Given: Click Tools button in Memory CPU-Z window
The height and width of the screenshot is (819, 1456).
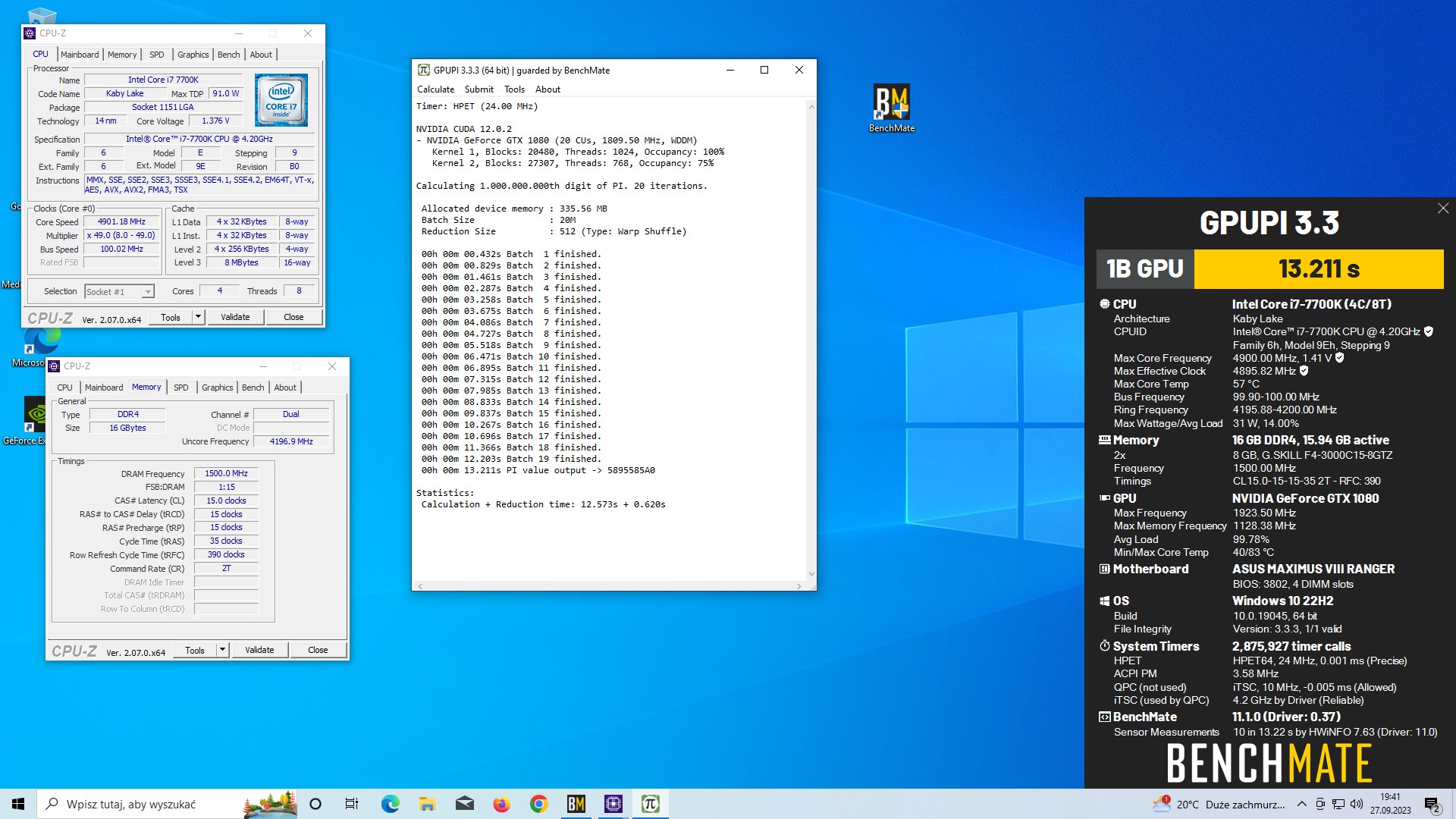Looking at the screenshot, I should point(195,650).
